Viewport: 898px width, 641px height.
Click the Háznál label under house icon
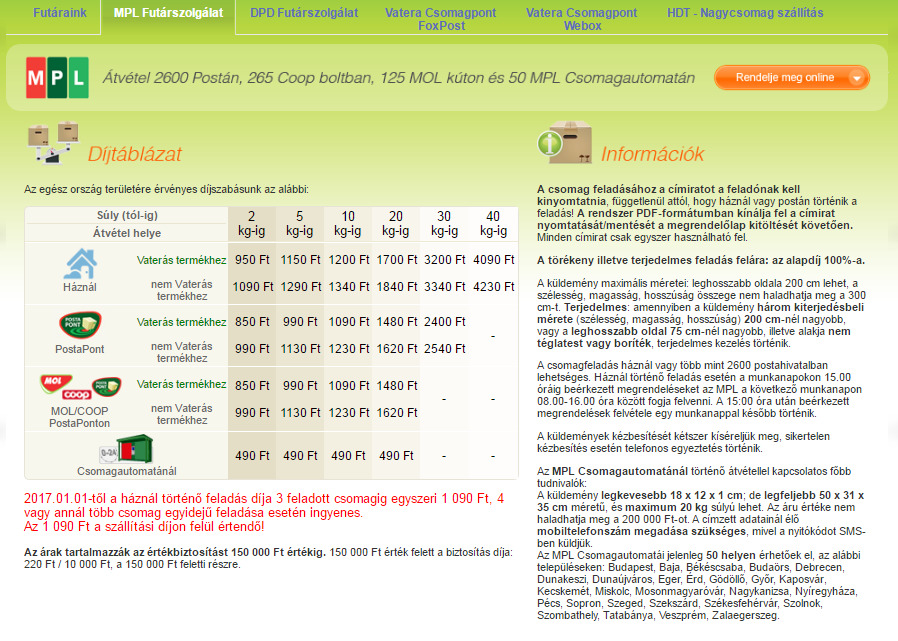click(80, 288)
